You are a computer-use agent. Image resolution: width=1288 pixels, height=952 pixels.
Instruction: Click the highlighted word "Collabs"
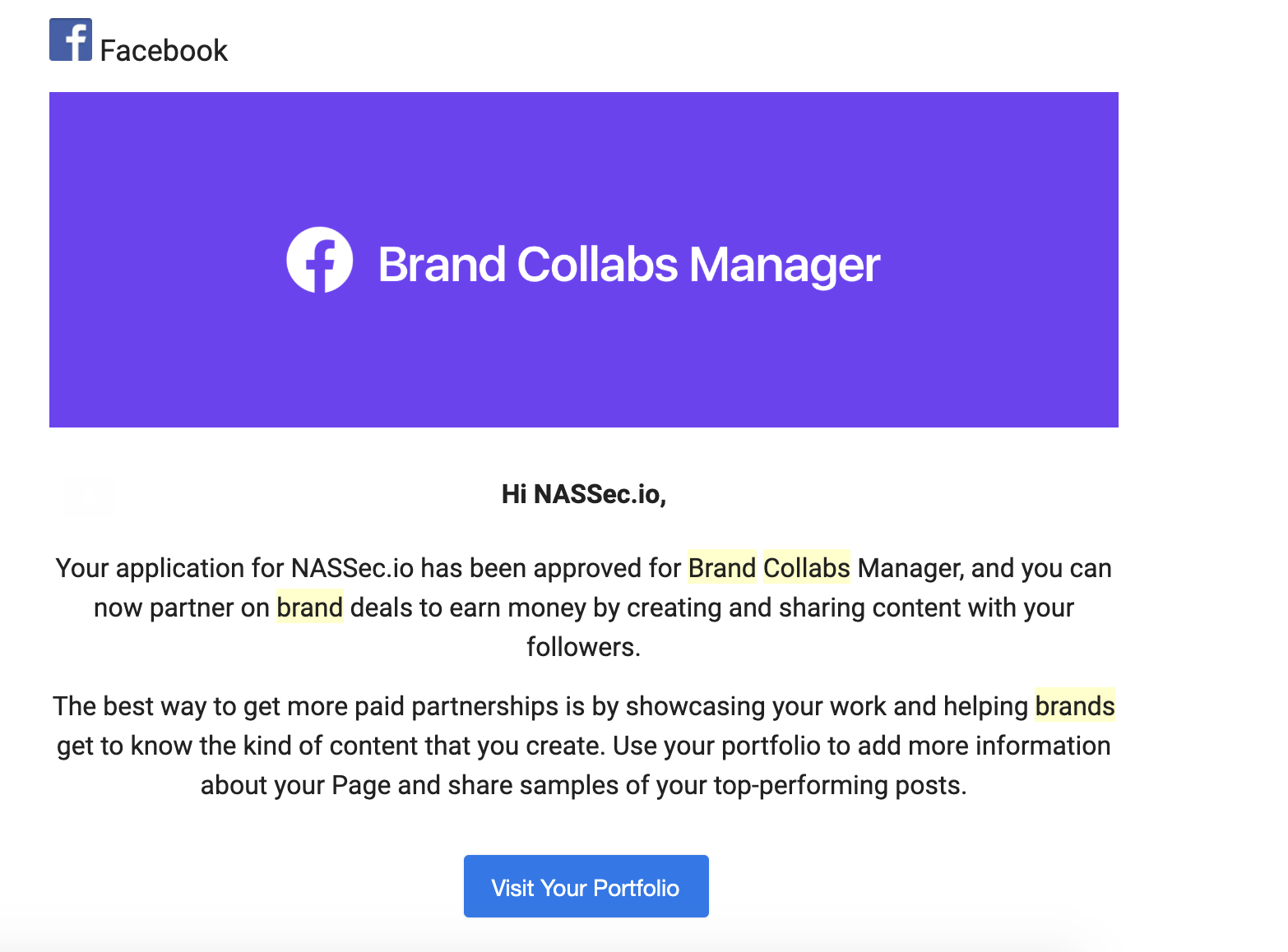[x=806, y=568]
